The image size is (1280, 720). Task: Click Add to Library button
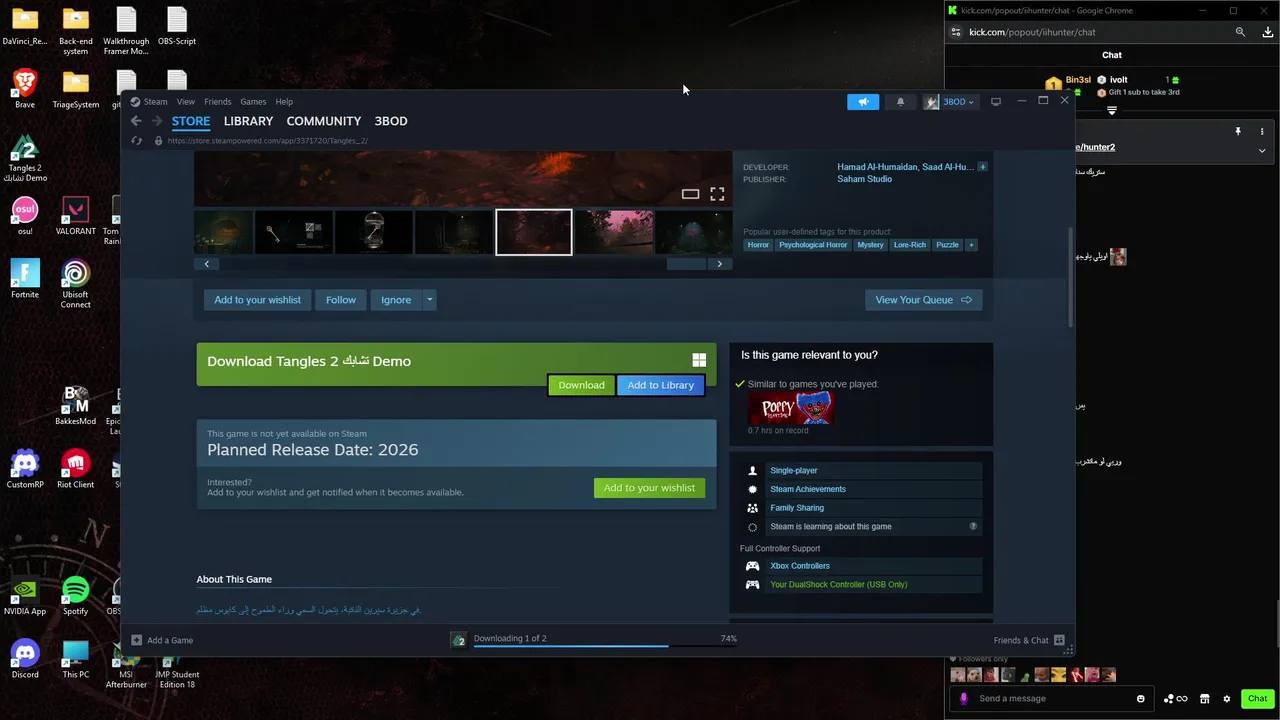click(660, 385)
